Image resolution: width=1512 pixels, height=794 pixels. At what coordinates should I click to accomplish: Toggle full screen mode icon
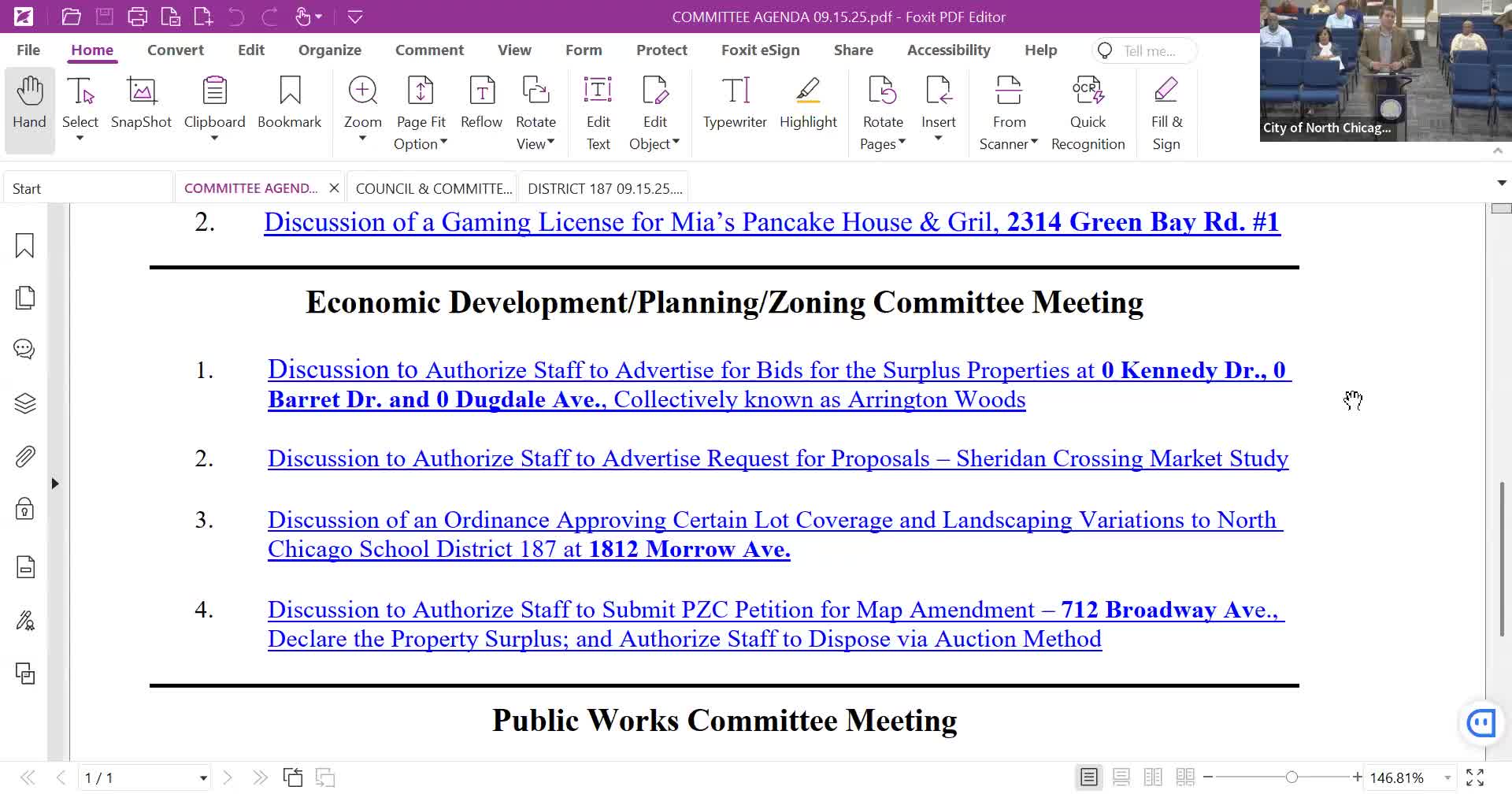tap(1475, 777)
